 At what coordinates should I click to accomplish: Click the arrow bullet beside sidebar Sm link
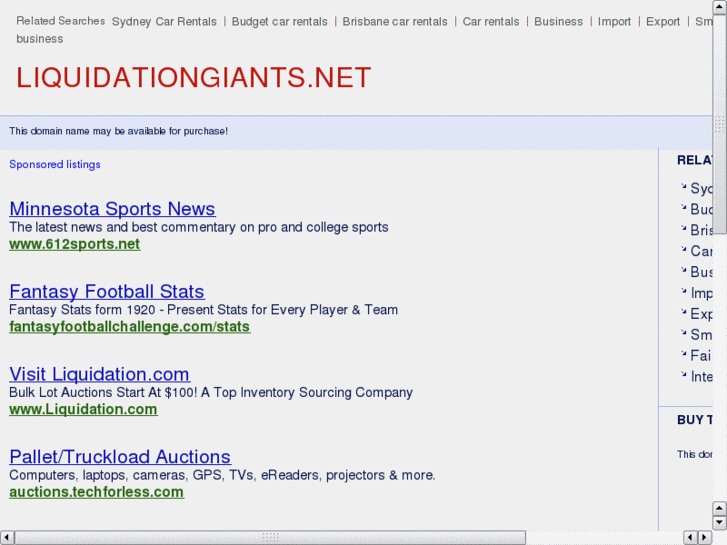click(684, 333)
